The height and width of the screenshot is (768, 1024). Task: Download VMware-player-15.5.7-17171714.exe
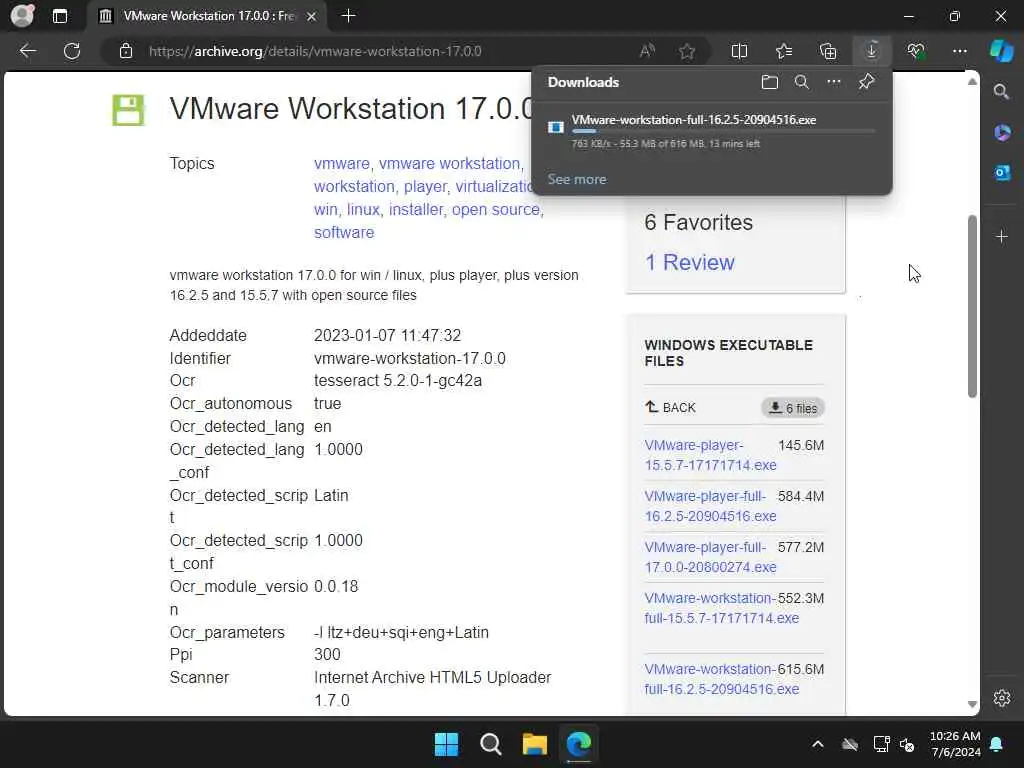click(711, 455)
